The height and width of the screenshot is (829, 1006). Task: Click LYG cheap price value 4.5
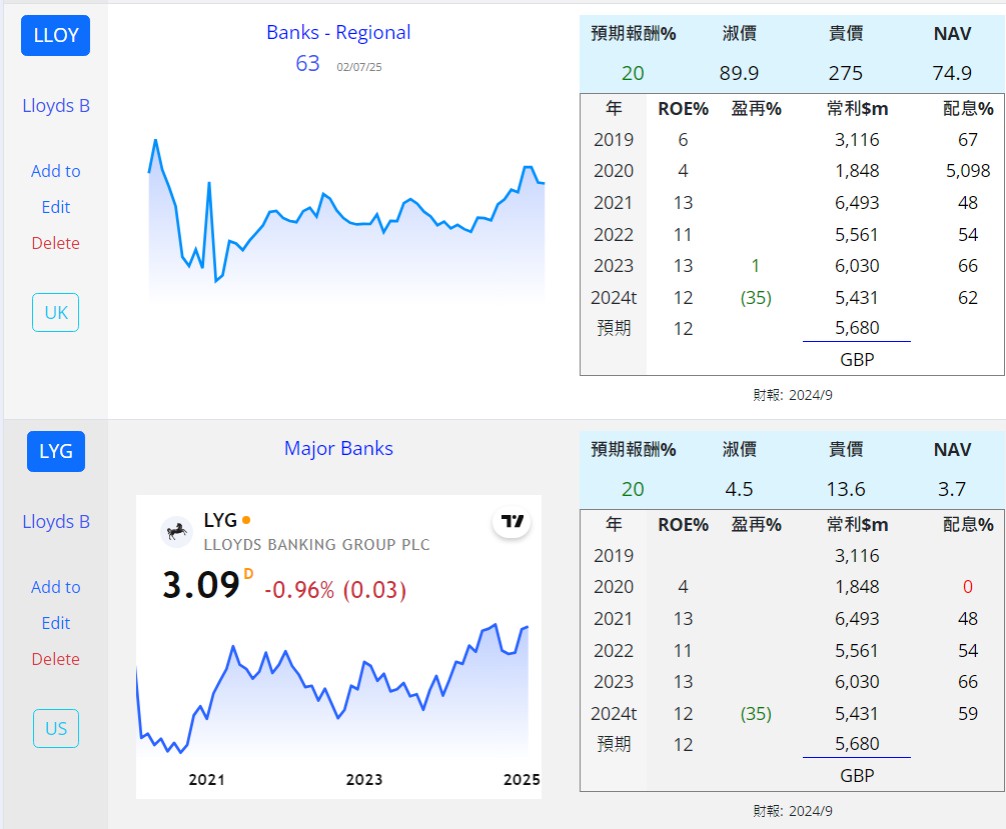pos(739,489)
